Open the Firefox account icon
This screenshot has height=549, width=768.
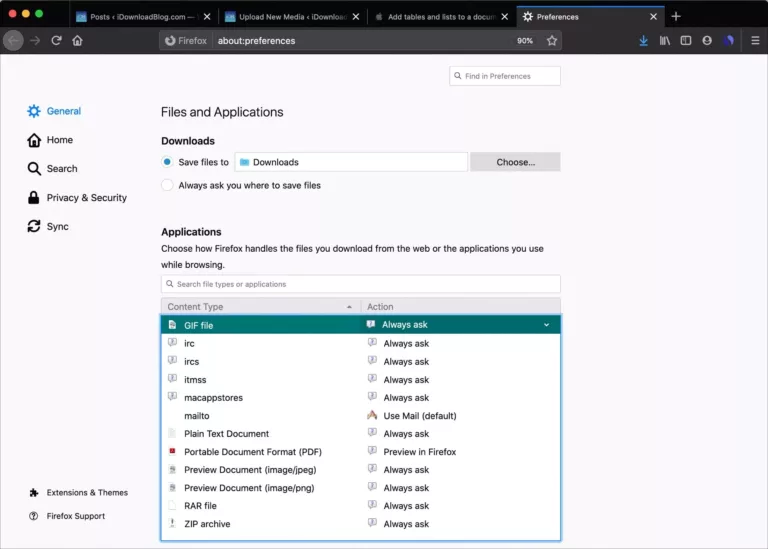pos(707,41)
